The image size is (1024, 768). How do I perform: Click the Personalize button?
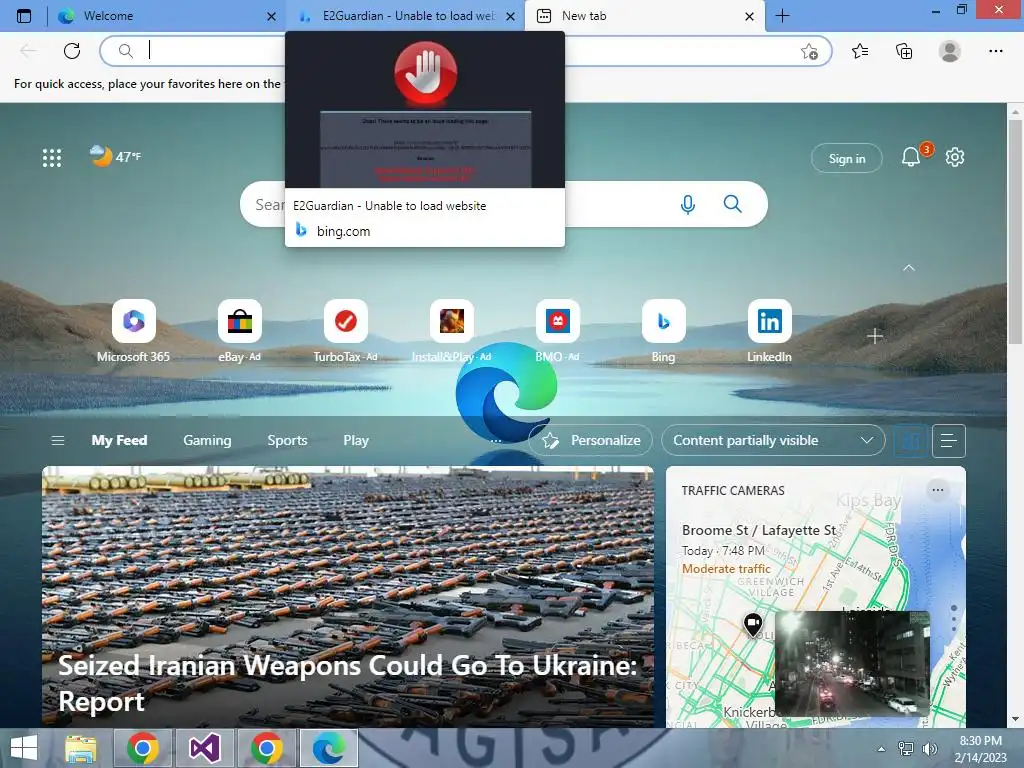[x=591, y=441]
